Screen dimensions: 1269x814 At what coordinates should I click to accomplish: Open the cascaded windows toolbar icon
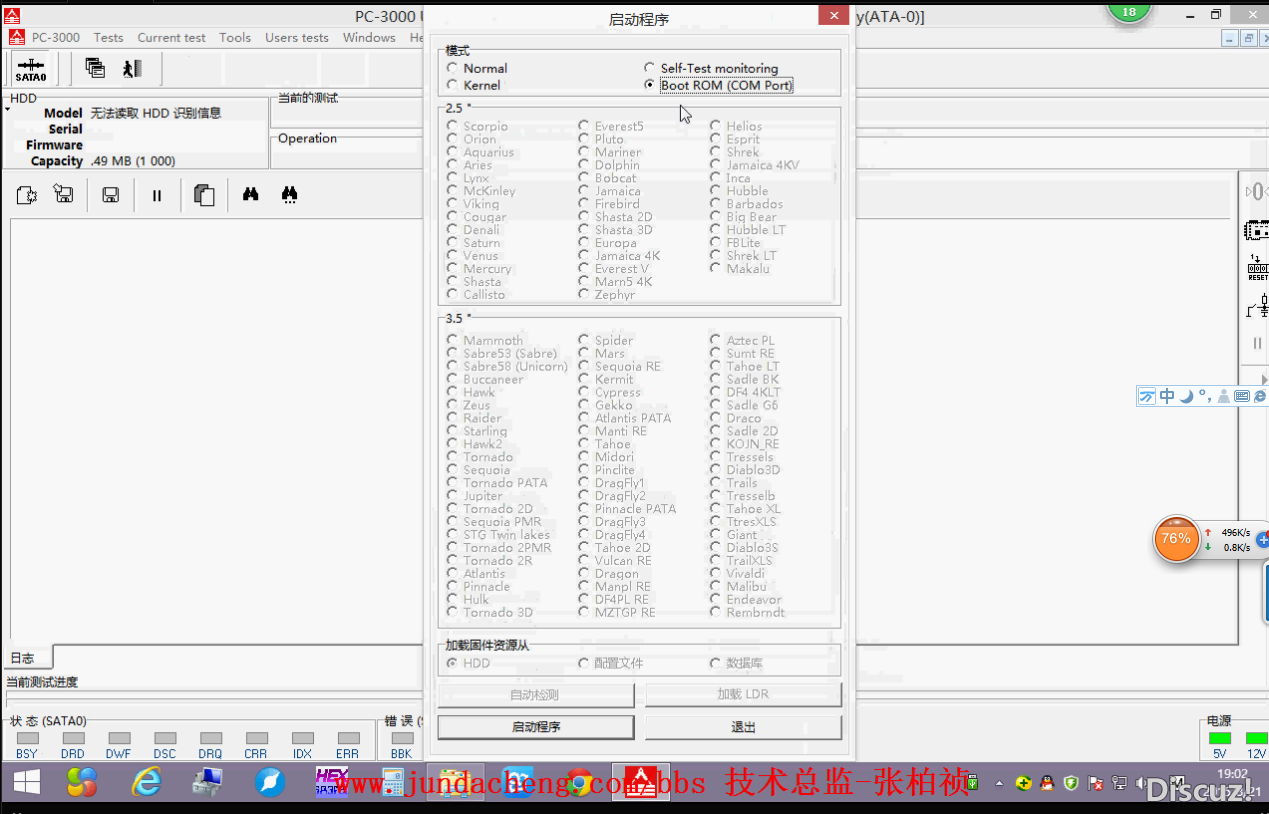pos(95,68)
